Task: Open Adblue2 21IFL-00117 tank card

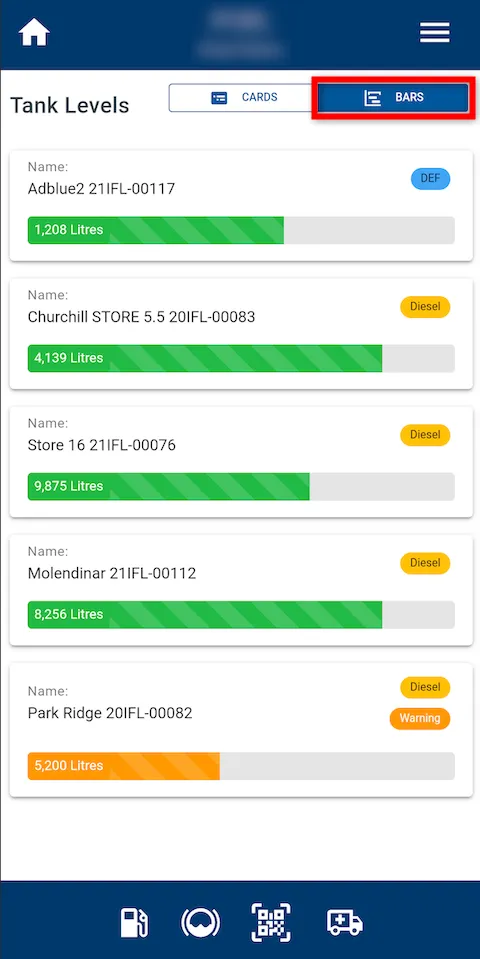Action: point(241,206)
